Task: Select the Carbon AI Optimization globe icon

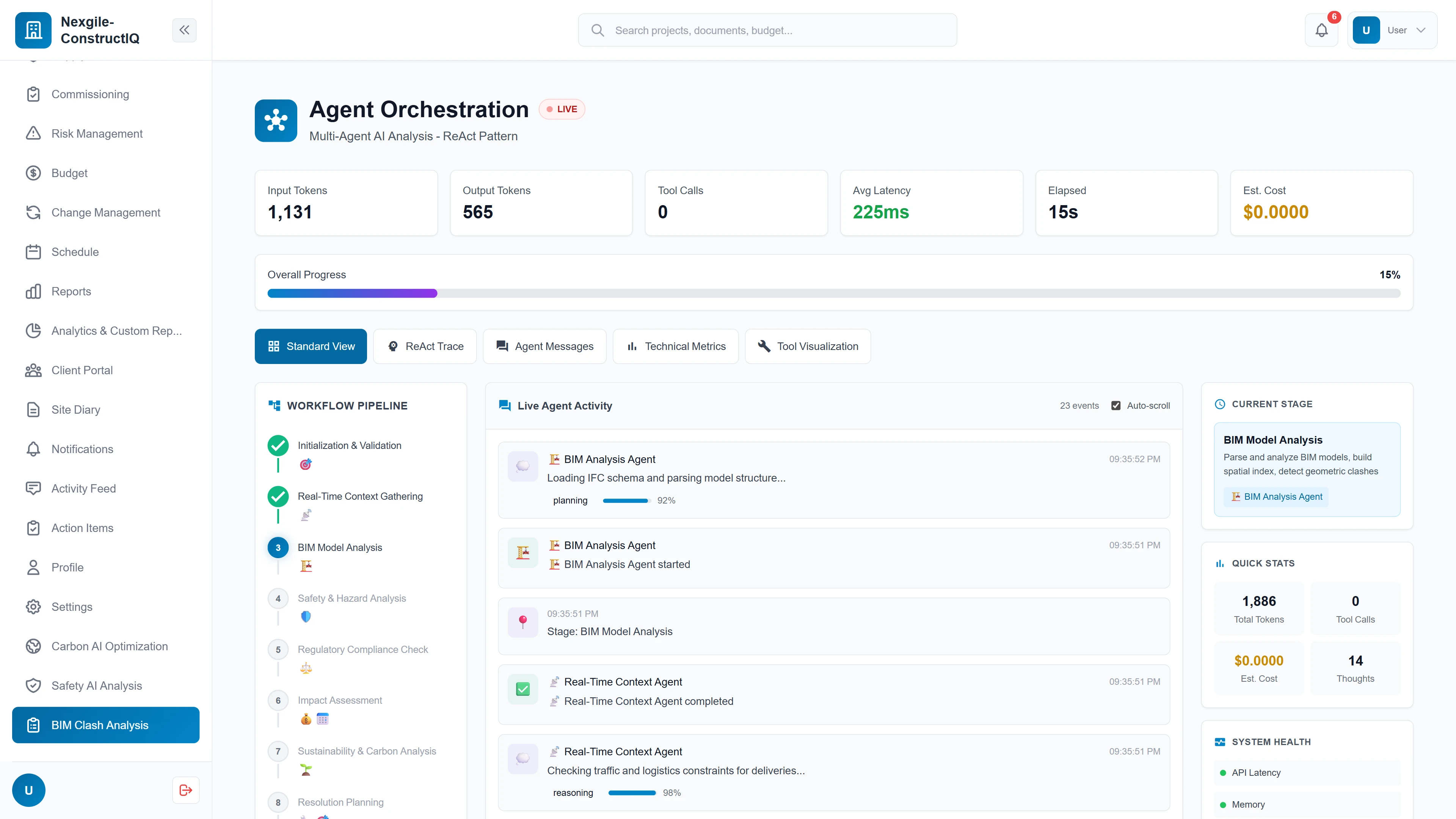Action: 33,646
